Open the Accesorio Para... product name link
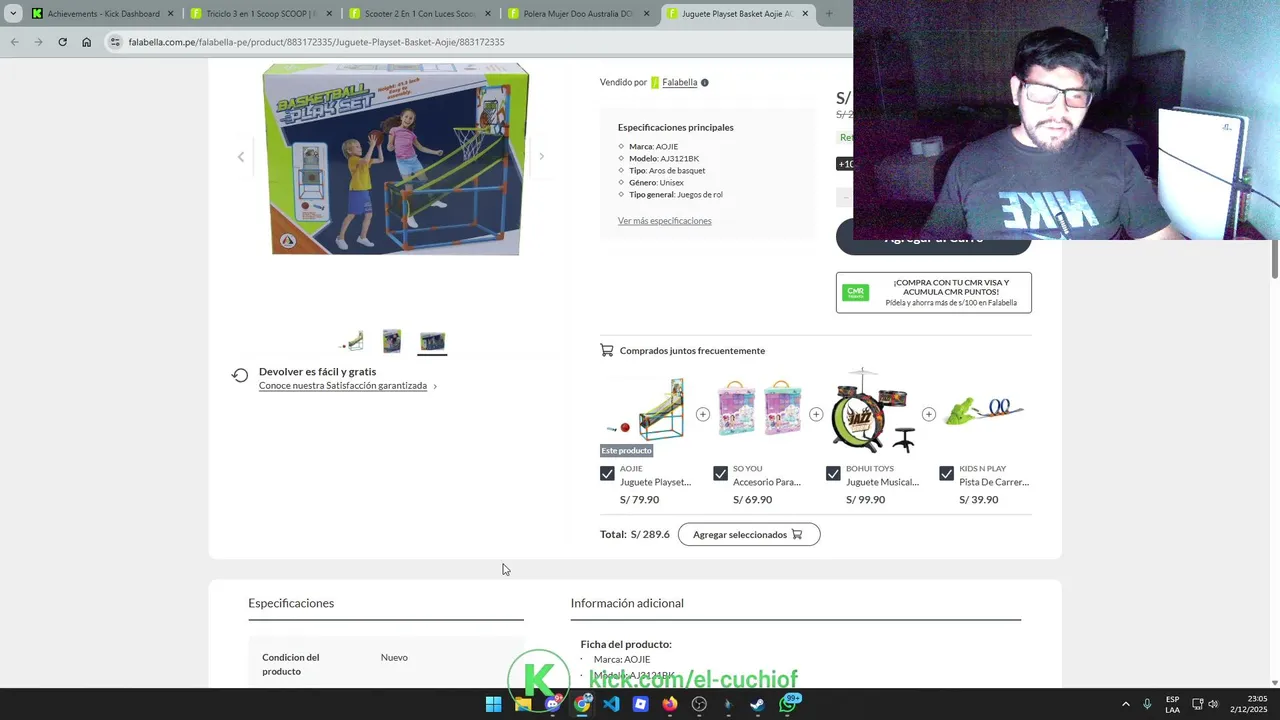The width and height of the screenshot is (1280, 720). pos(767,482)
